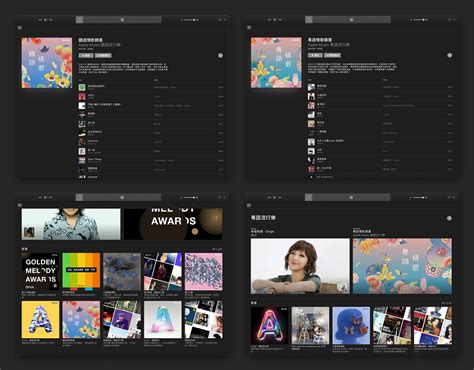This screenshot has height=370, width=474.
Task: Open the yellow letter A playlist tile
Action: pos(40,320)
